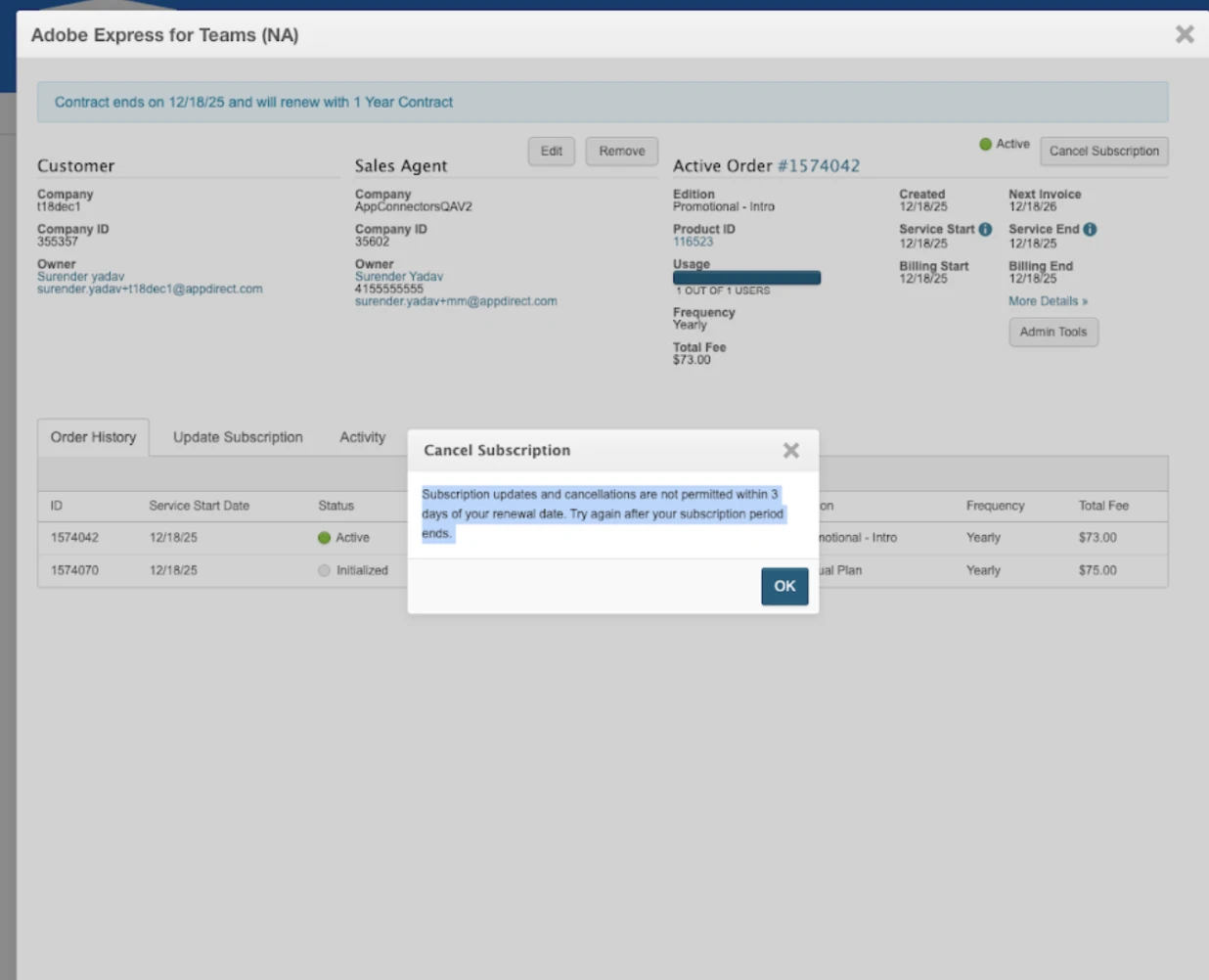The image size is (1209, 980).
Task: Click the Service End info icon
Action: pyautogui.click(x=1090, y=229)
